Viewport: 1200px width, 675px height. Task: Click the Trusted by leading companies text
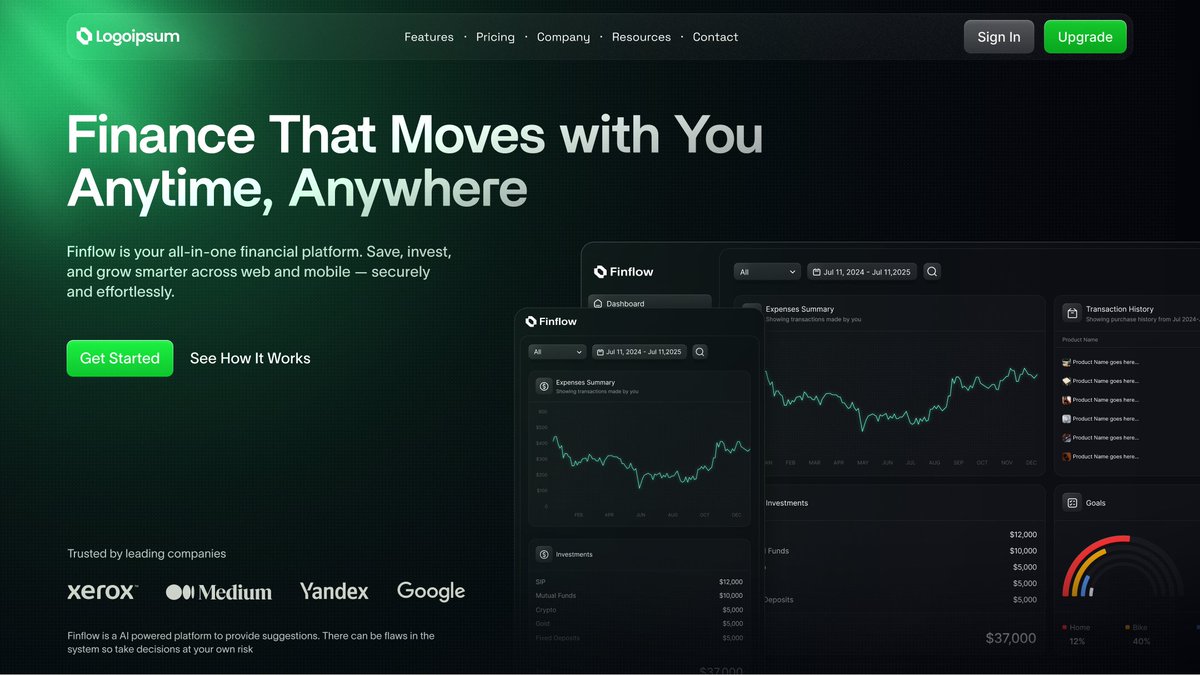[147, 554]
